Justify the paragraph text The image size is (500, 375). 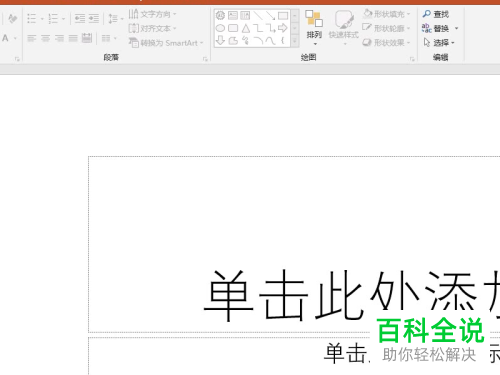coord(73,38)
